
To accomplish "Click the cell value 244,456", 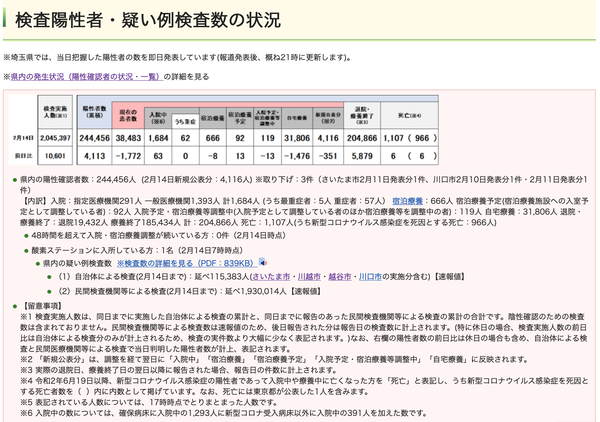I will [95, 138].
